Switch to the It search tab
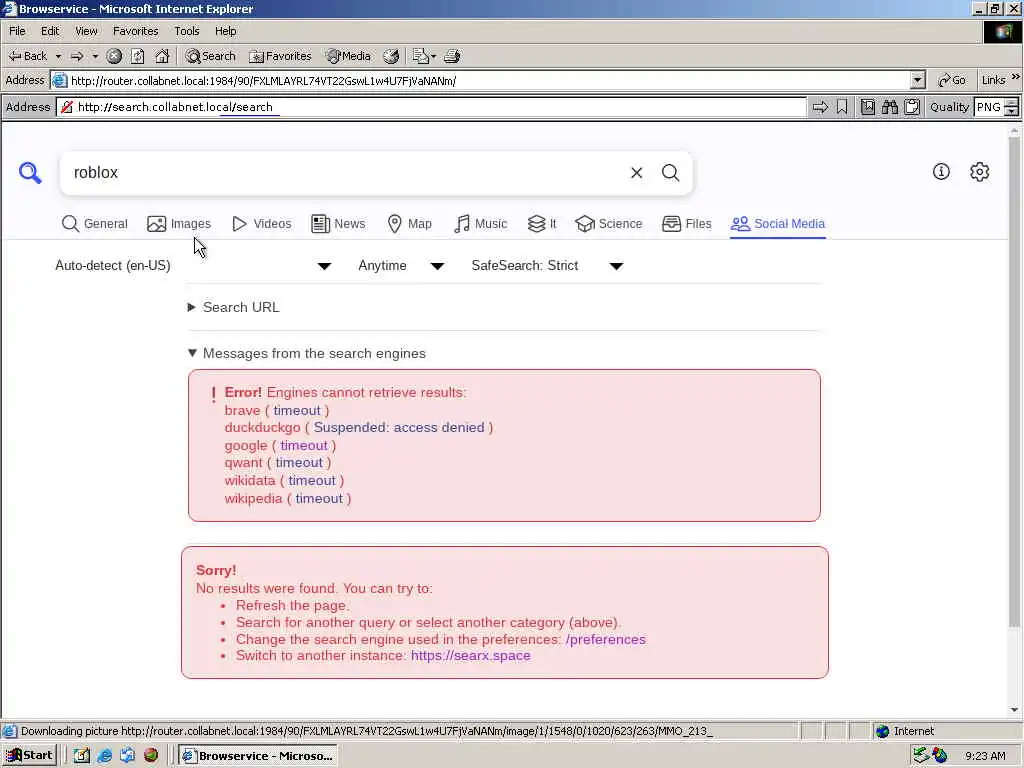1024x768 pixels. 542,224
